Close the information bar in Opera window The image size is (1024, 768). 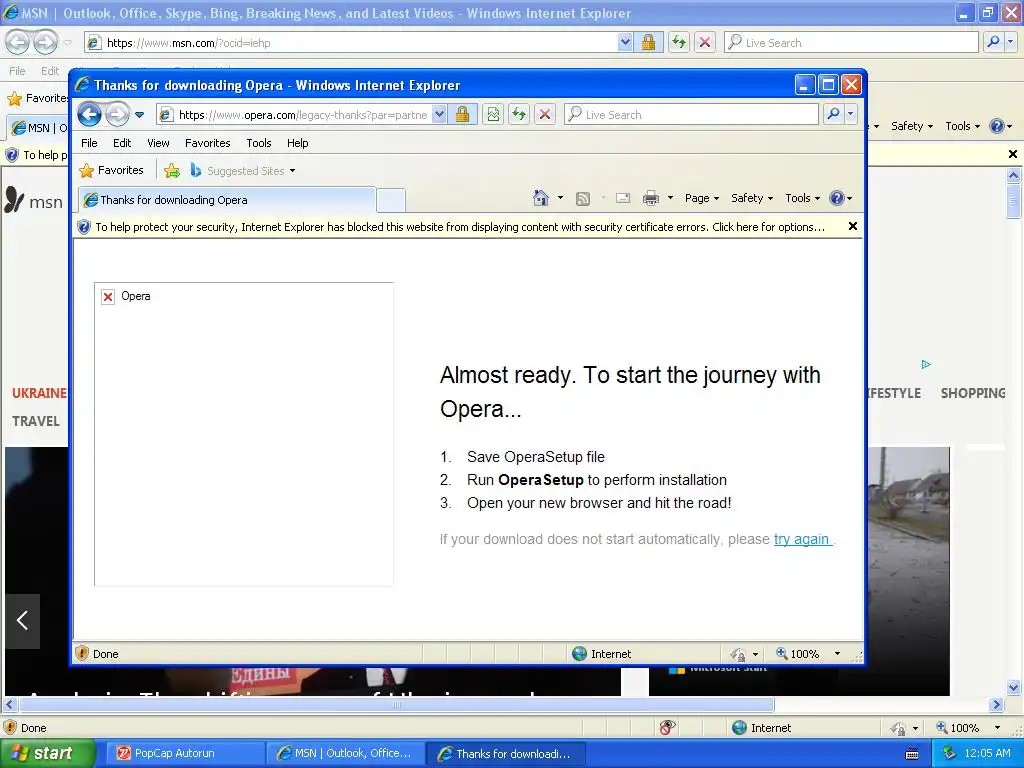coord(852,226)
